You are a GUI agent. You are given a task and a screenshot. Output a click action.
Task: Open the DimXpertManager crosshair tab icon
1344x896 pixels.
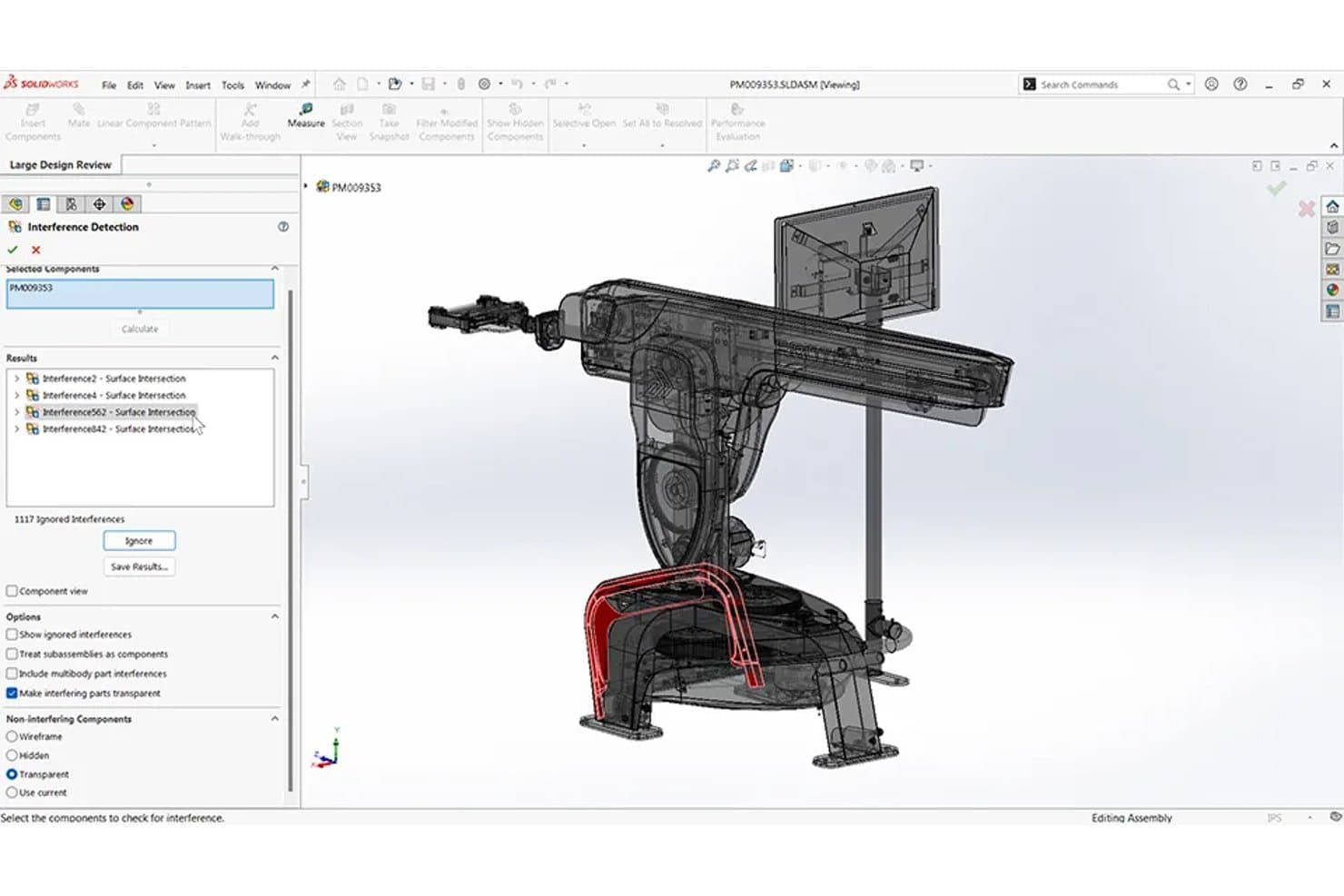[99, 204]
